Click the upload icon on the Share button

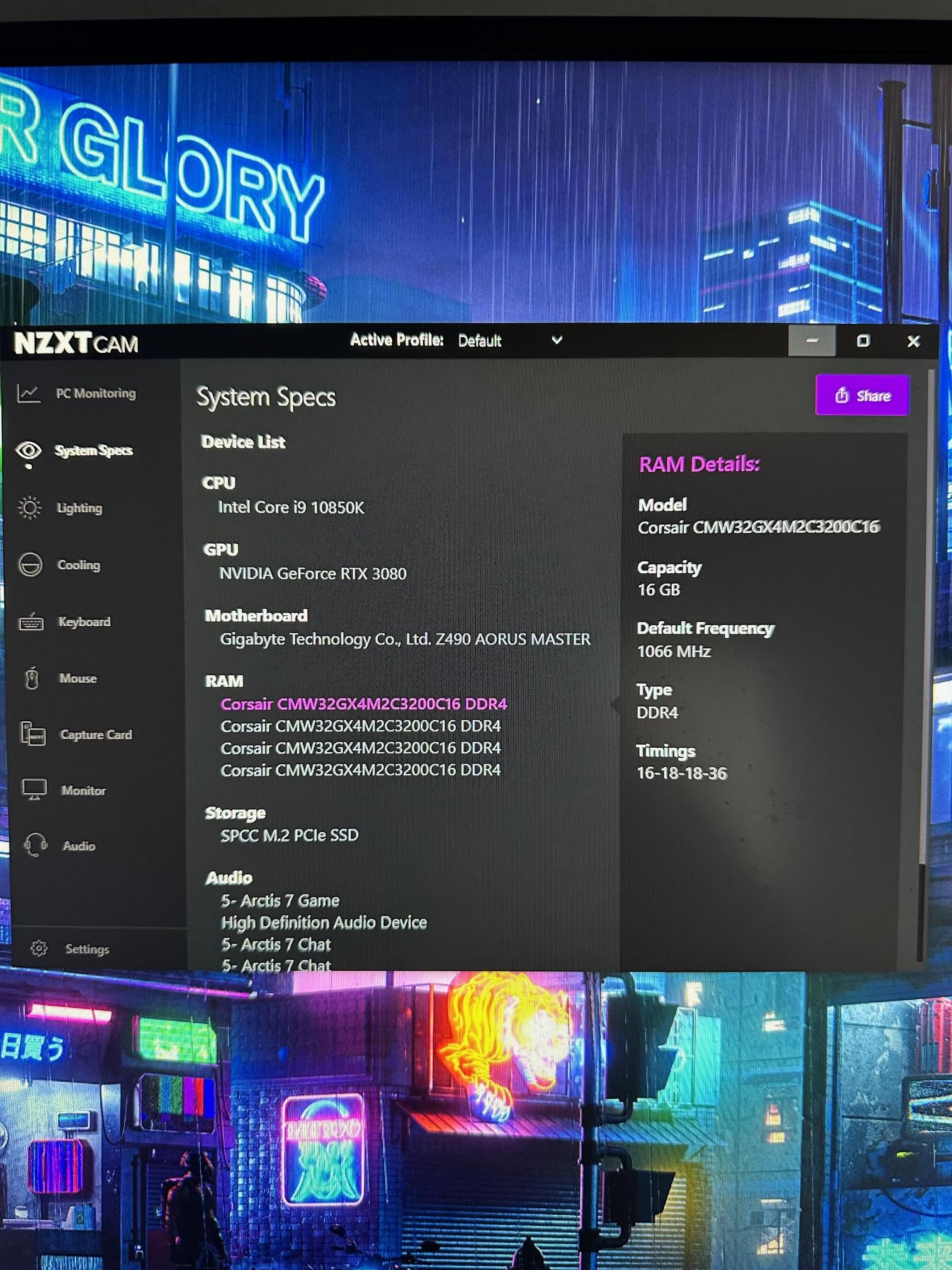(842, 396)
